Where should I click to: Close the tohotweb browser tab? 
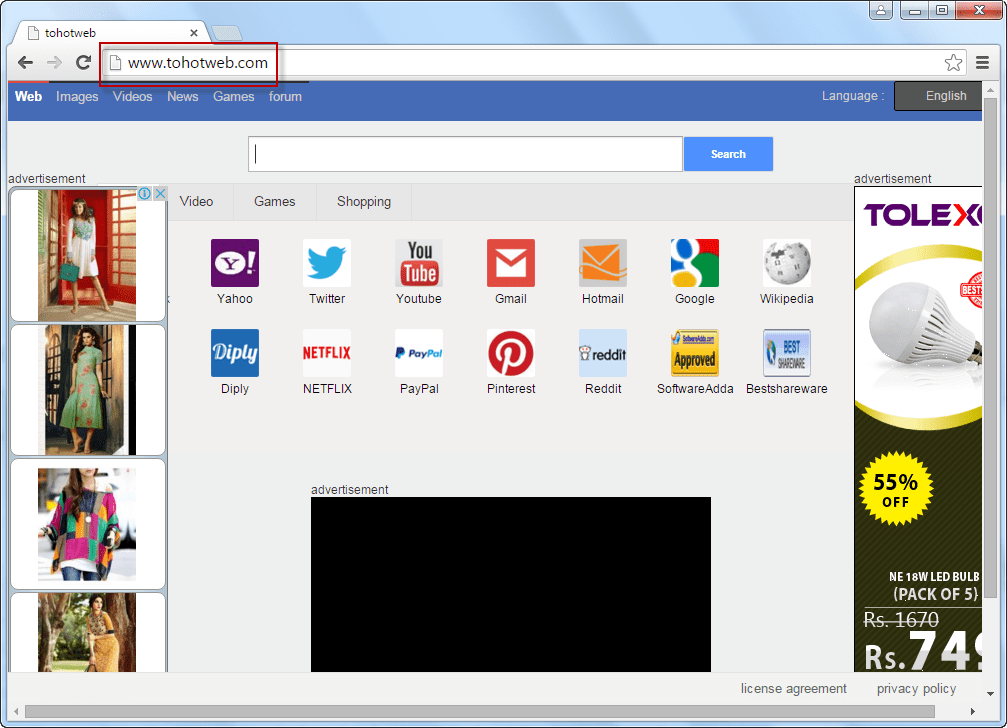pyautogui.click(x=193, y=33)
